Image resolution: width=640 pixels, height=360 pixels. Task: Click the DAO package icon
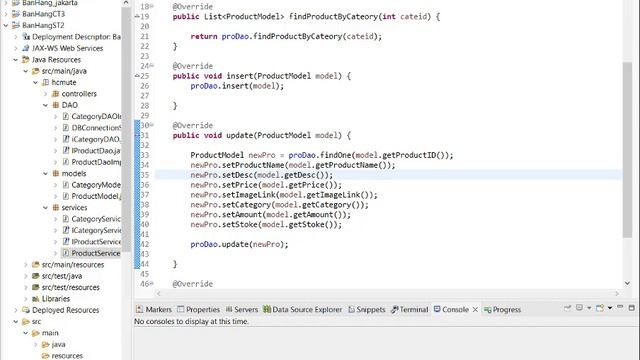click(x=56, y=105)
